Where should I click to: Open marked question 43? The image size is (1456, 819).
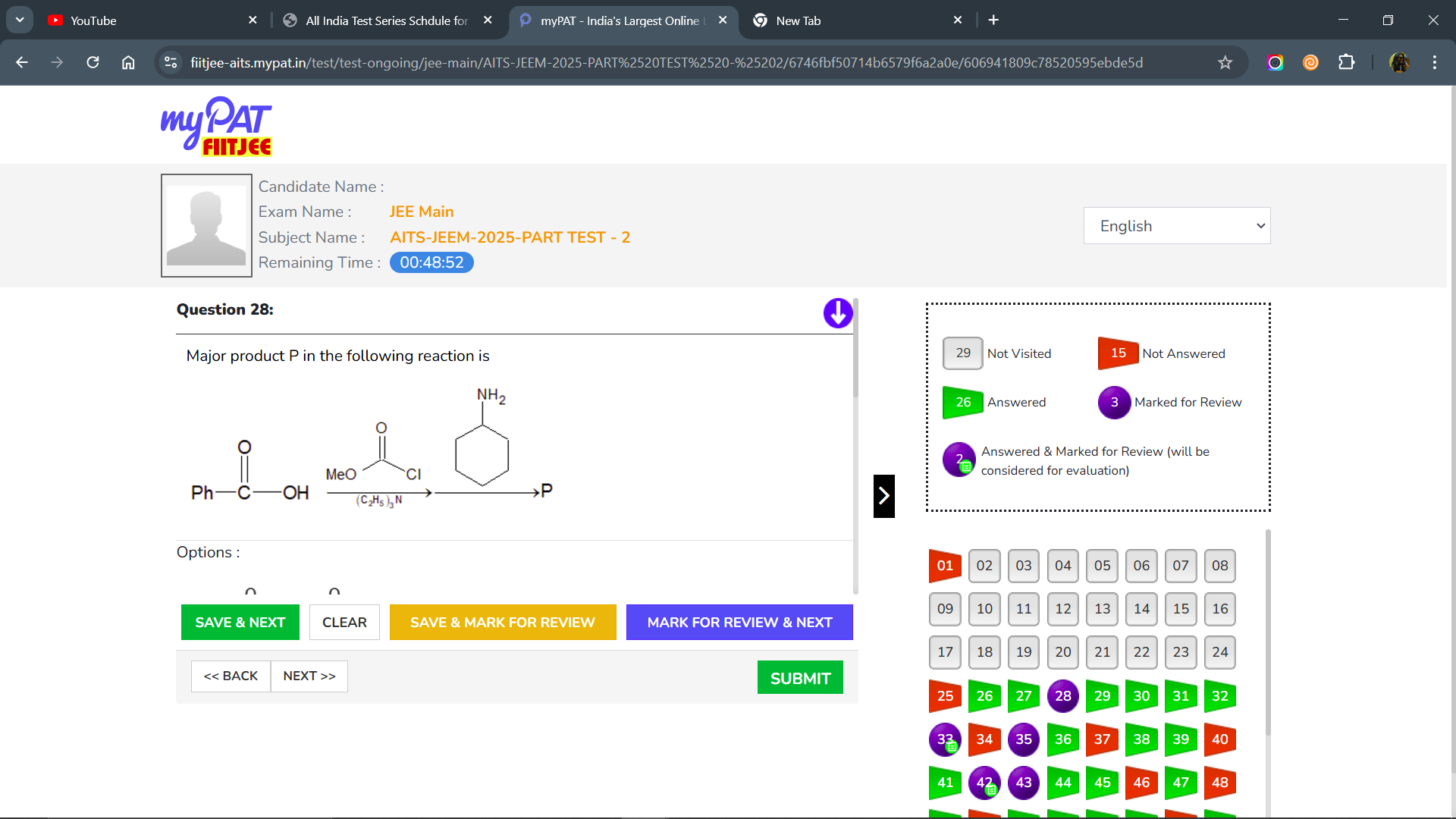tap(1024, 783)
